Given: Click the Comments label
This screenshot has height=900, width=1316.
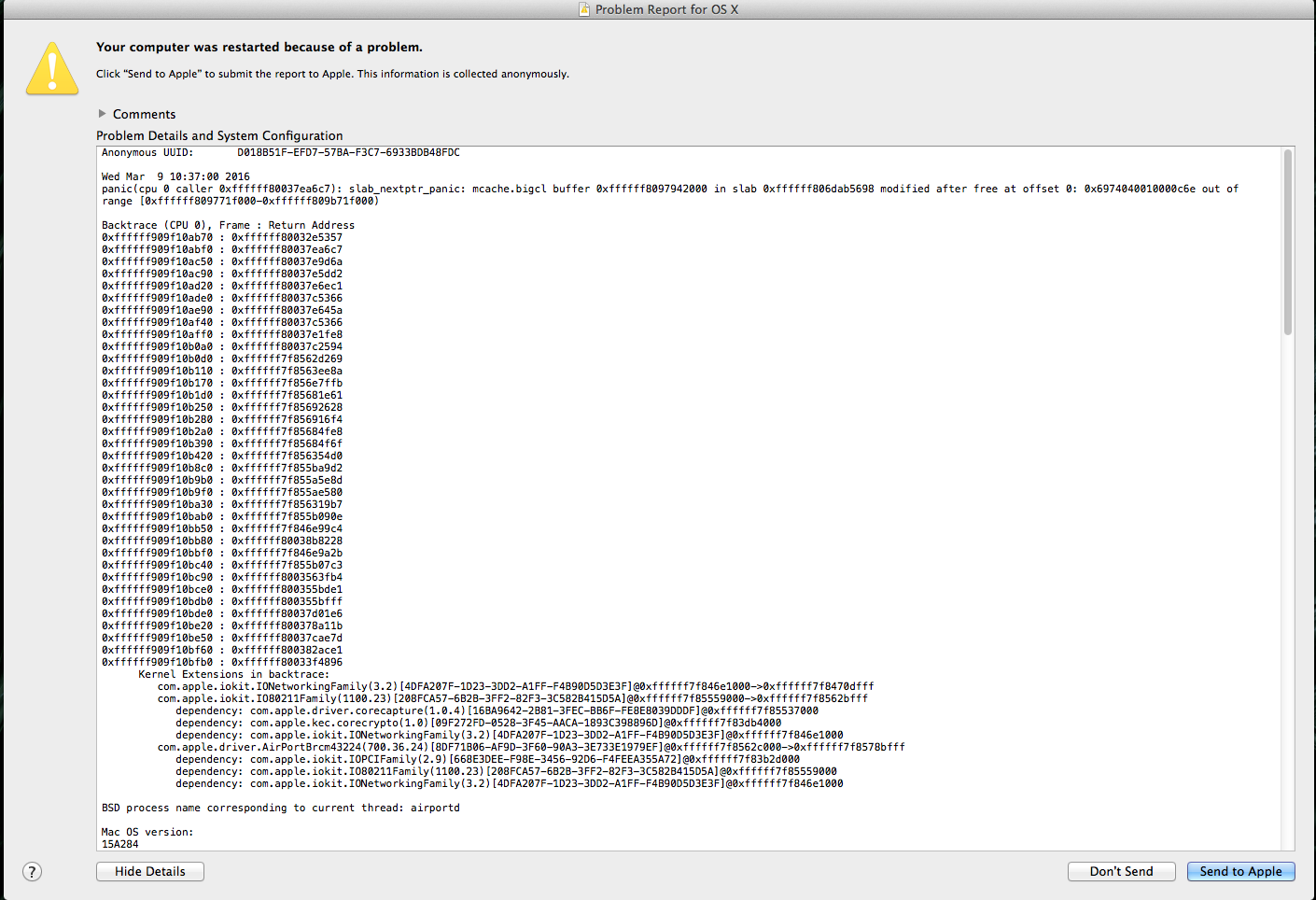Looking at the screenshot, I should (x=144, y=114).
